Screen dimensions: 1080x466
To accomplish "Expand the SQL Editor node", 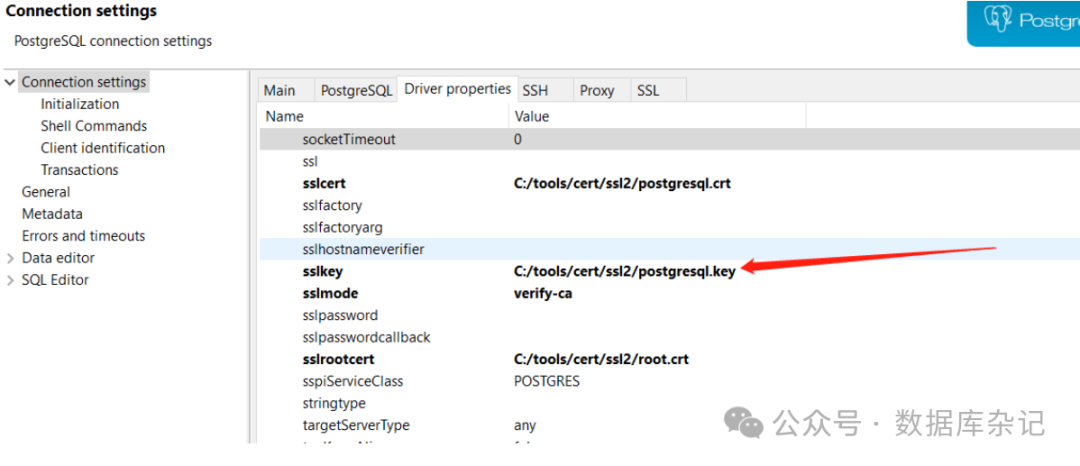I will [x=10, y=280].
